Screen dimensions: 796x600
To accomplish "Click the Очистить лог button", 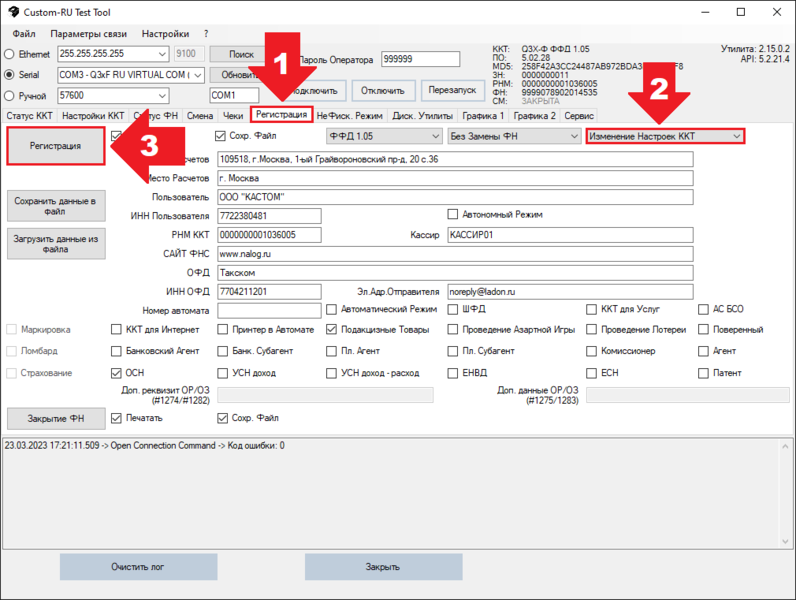I will pos(136,567).
